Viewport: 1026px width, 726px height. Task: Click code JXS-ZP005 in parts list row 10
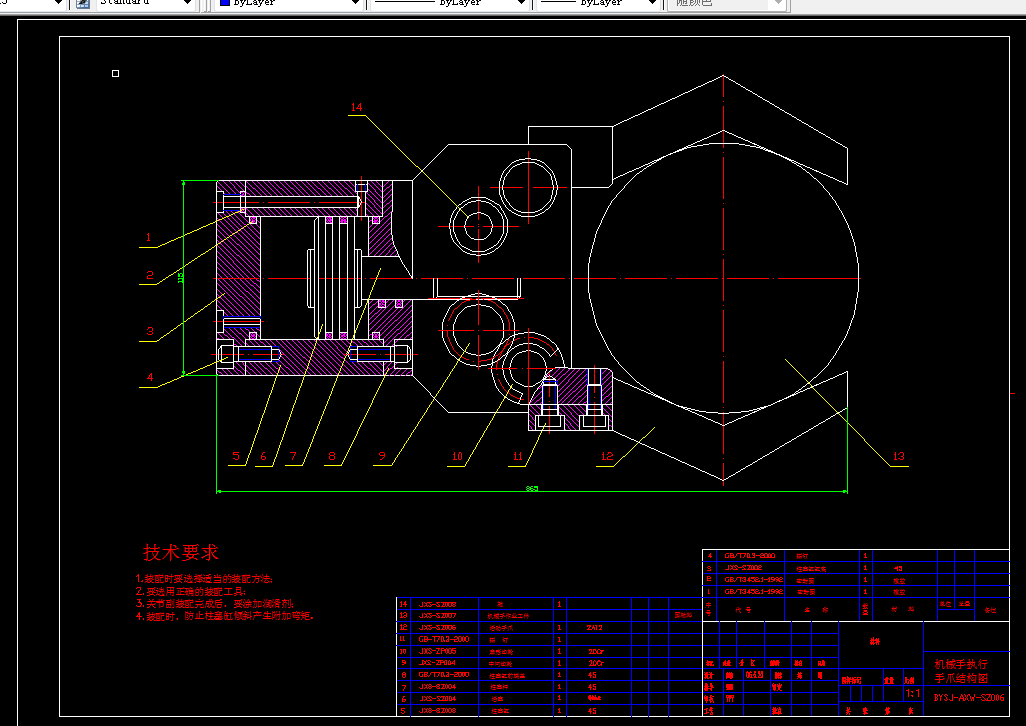437,651
